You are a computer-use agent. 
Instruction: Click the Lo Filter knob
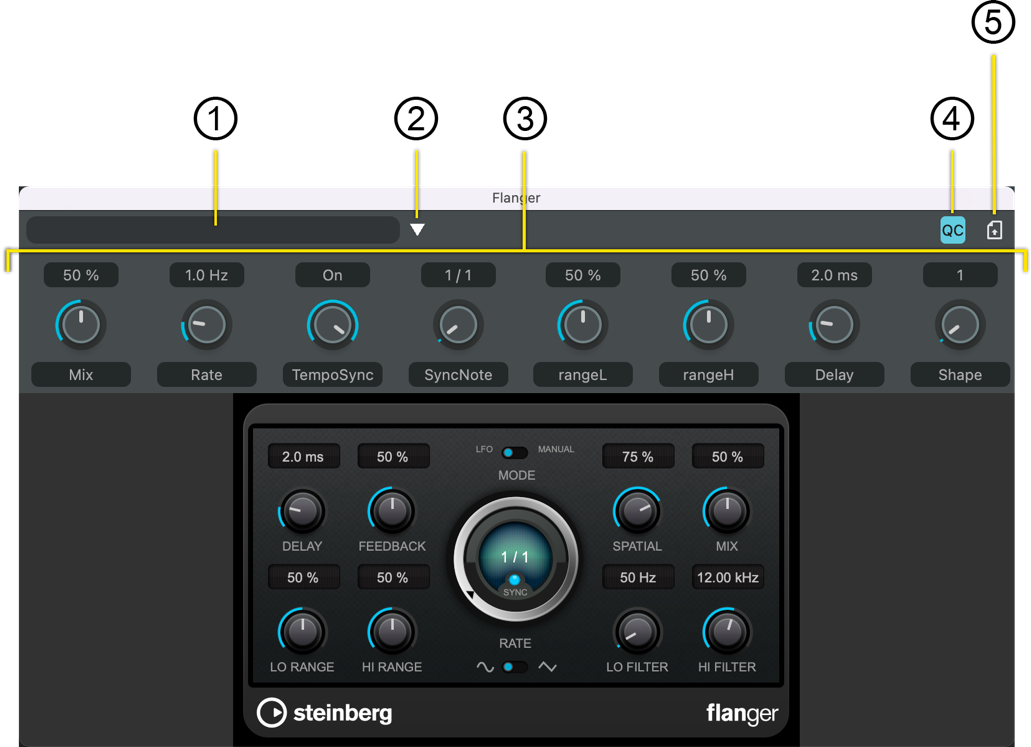pos(637,632)
